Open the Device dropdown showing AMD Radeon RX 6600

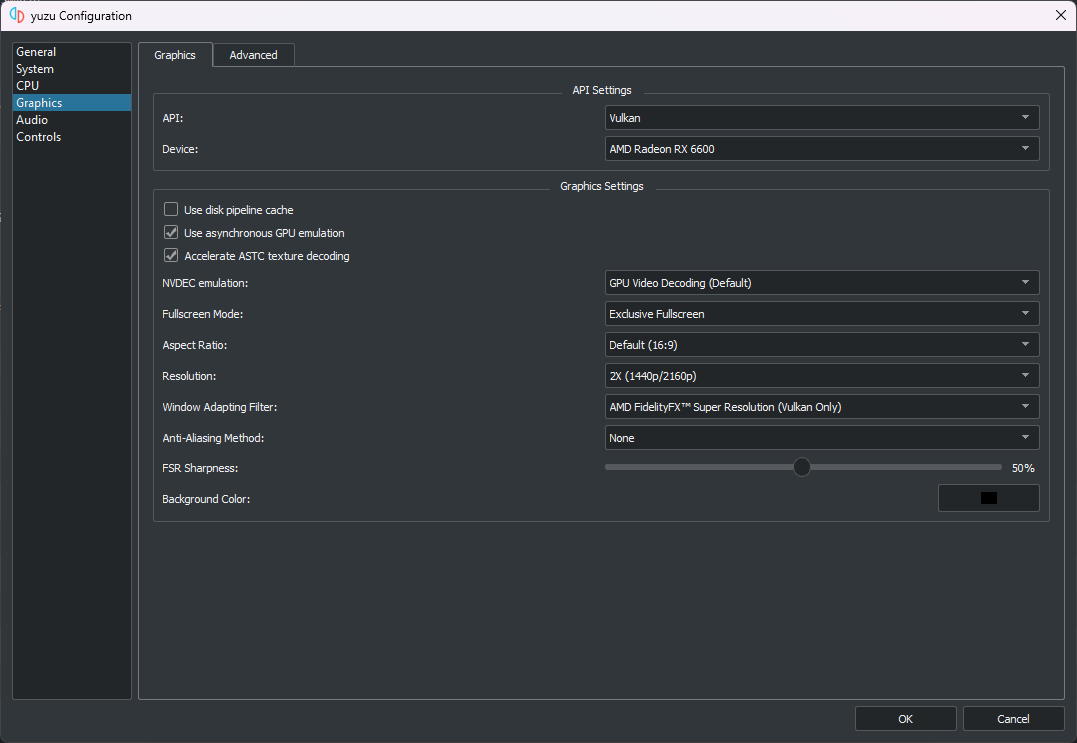pyautogui.click(x=821, y=148)
